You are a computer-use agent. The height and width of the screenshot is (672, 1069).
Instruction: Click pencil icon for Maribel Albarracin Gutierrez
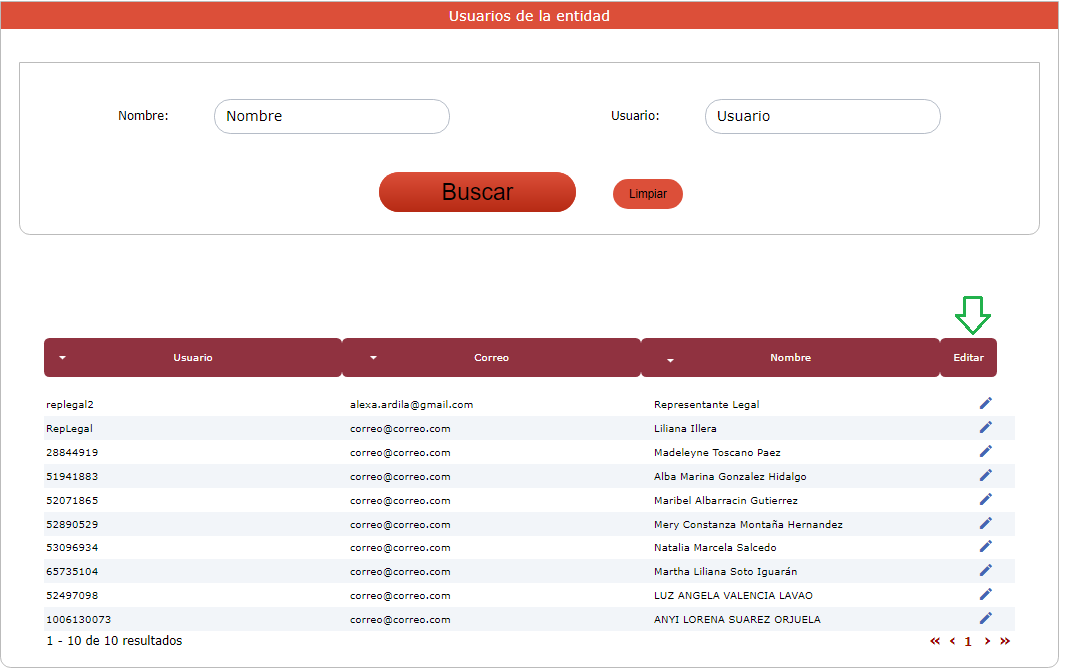tap(985, 499)
